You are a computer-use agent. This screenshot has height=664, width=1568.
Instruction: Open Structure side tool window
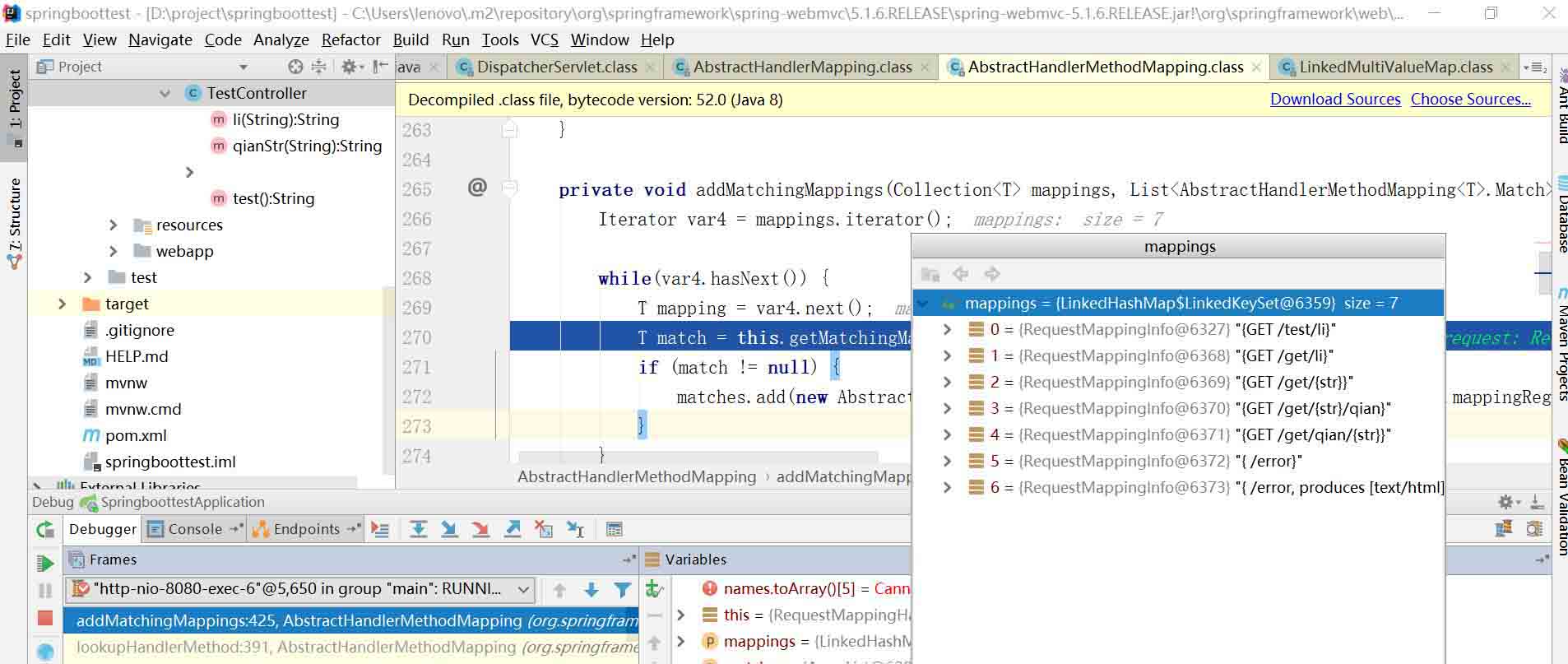click(15, 223)
